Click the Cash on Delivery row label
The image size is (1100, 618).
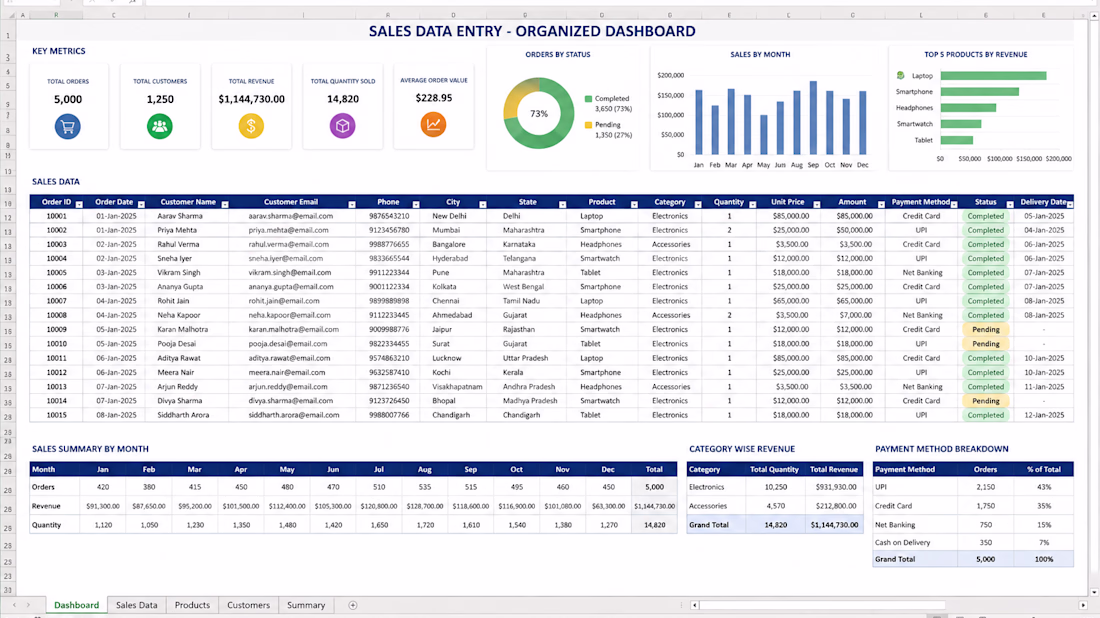coord(902,542)
